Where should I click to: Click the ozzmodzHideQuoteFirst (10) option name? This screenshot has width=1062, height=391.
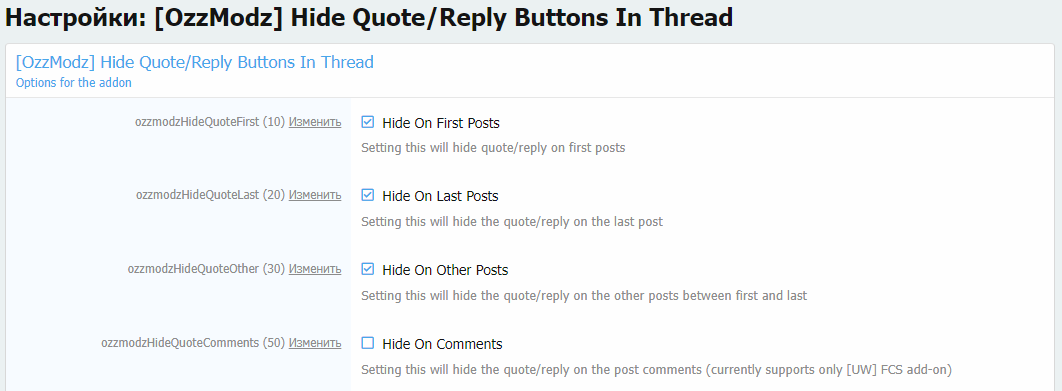210,122
